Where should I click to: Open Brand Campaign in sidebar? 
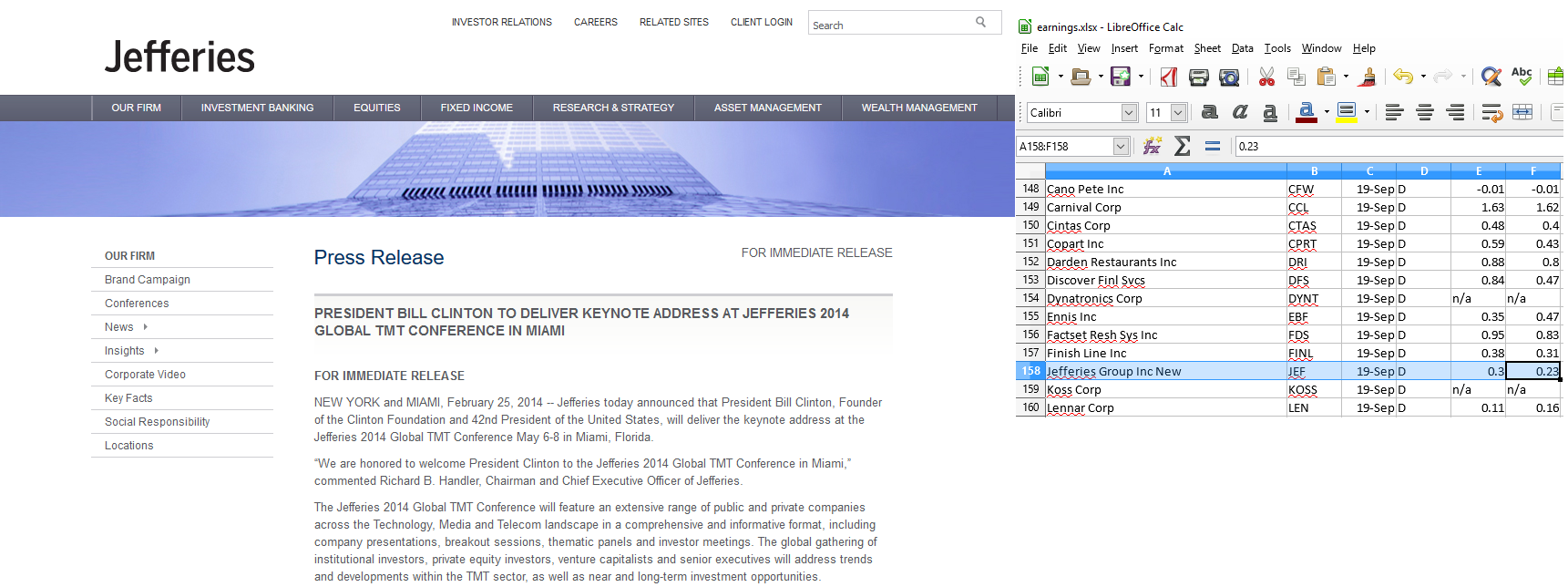[x=148, y=280]
